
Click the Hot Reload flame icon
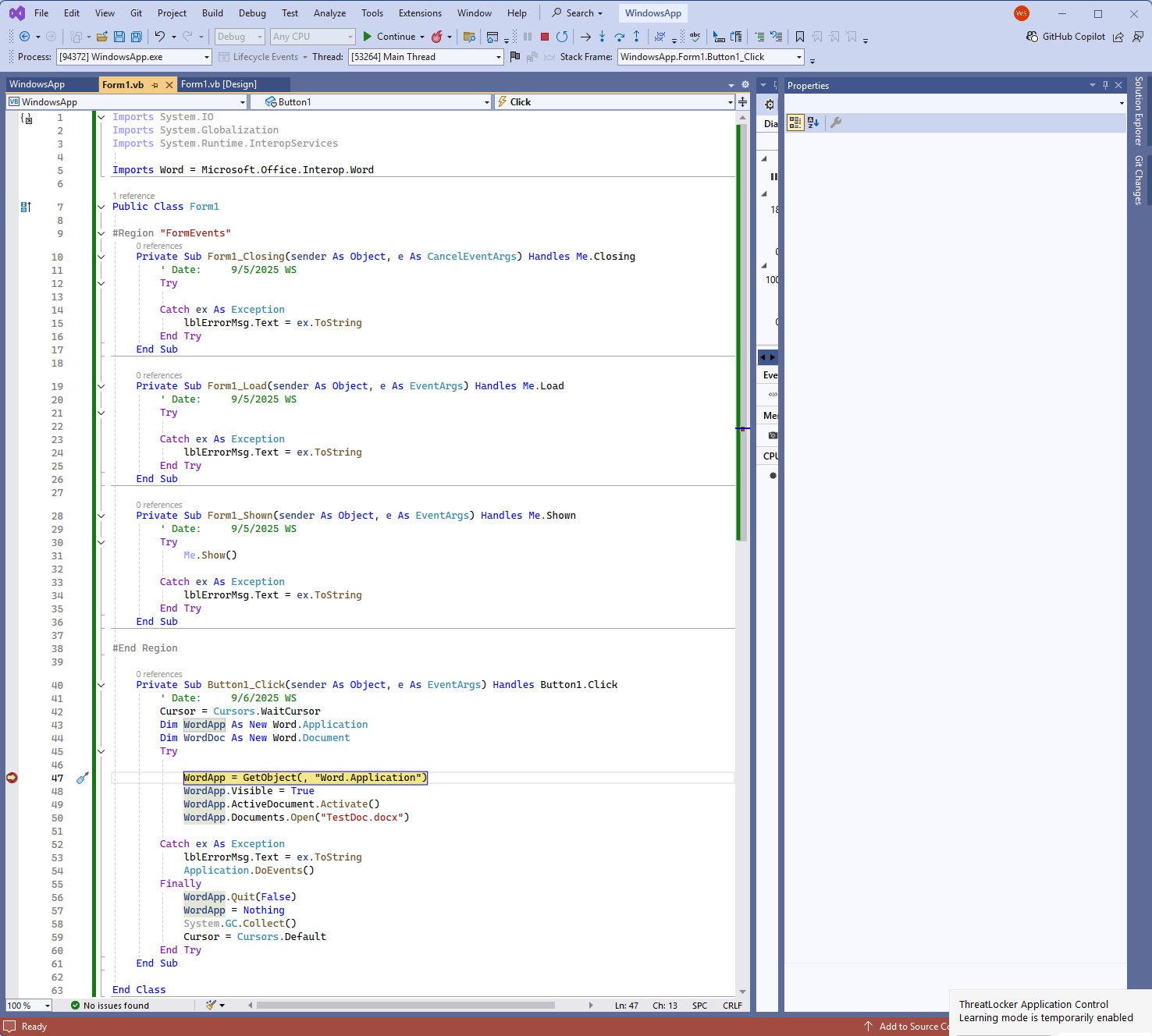[437, 37]
